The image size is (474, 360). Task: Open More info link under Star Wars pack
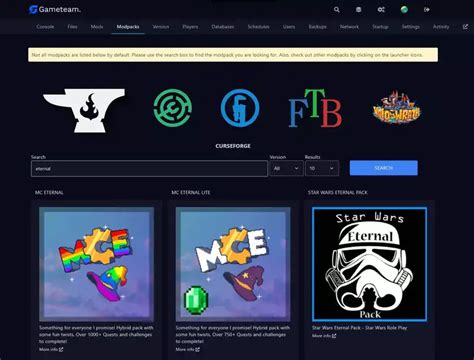[324, 336]
